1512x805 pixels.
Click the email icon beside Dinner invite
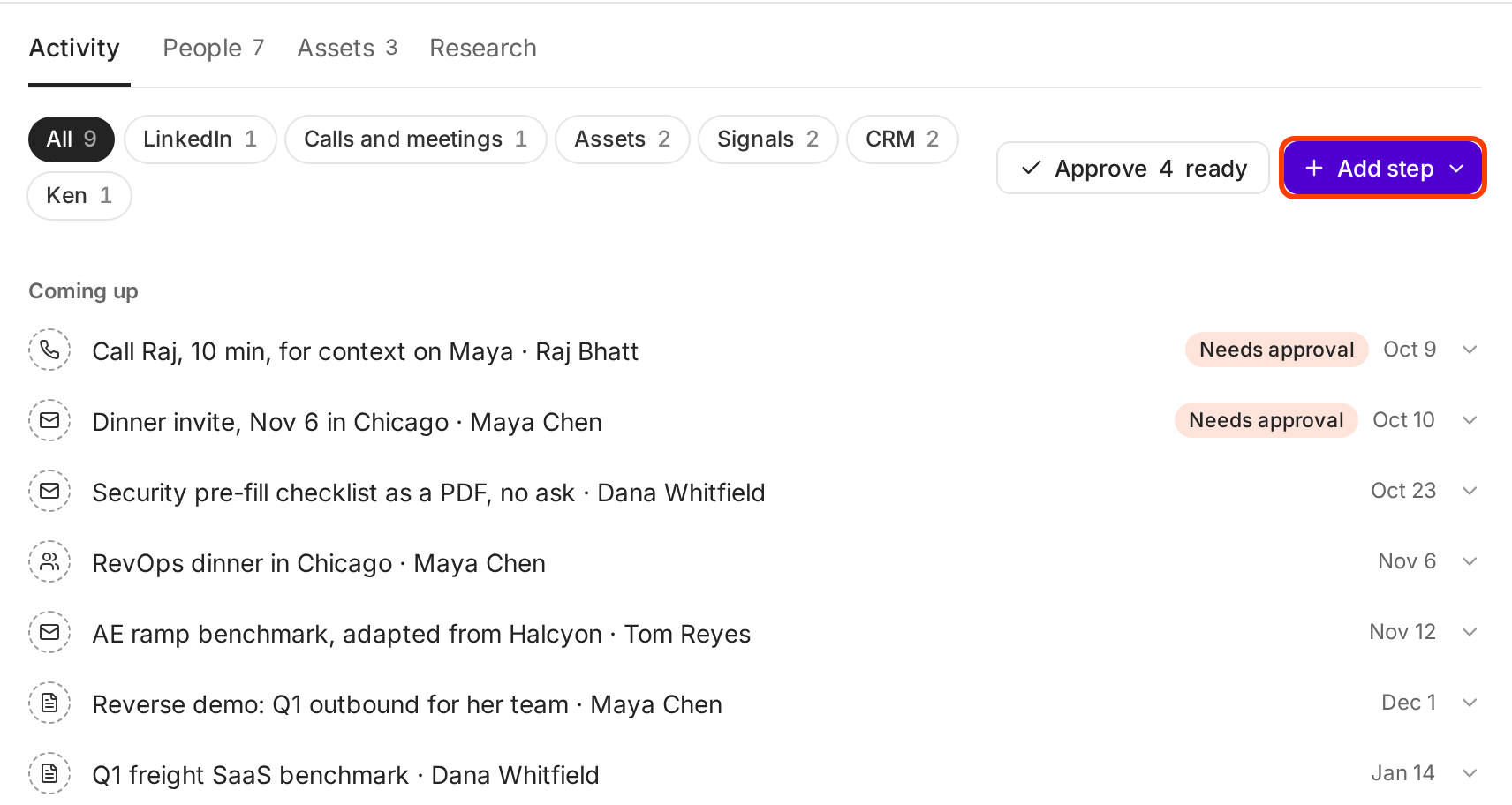(x=49, y=421)
